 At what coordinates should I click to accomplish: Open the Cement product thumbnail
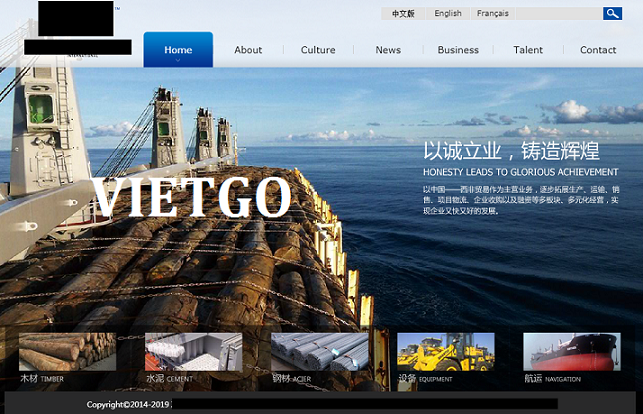194,352
